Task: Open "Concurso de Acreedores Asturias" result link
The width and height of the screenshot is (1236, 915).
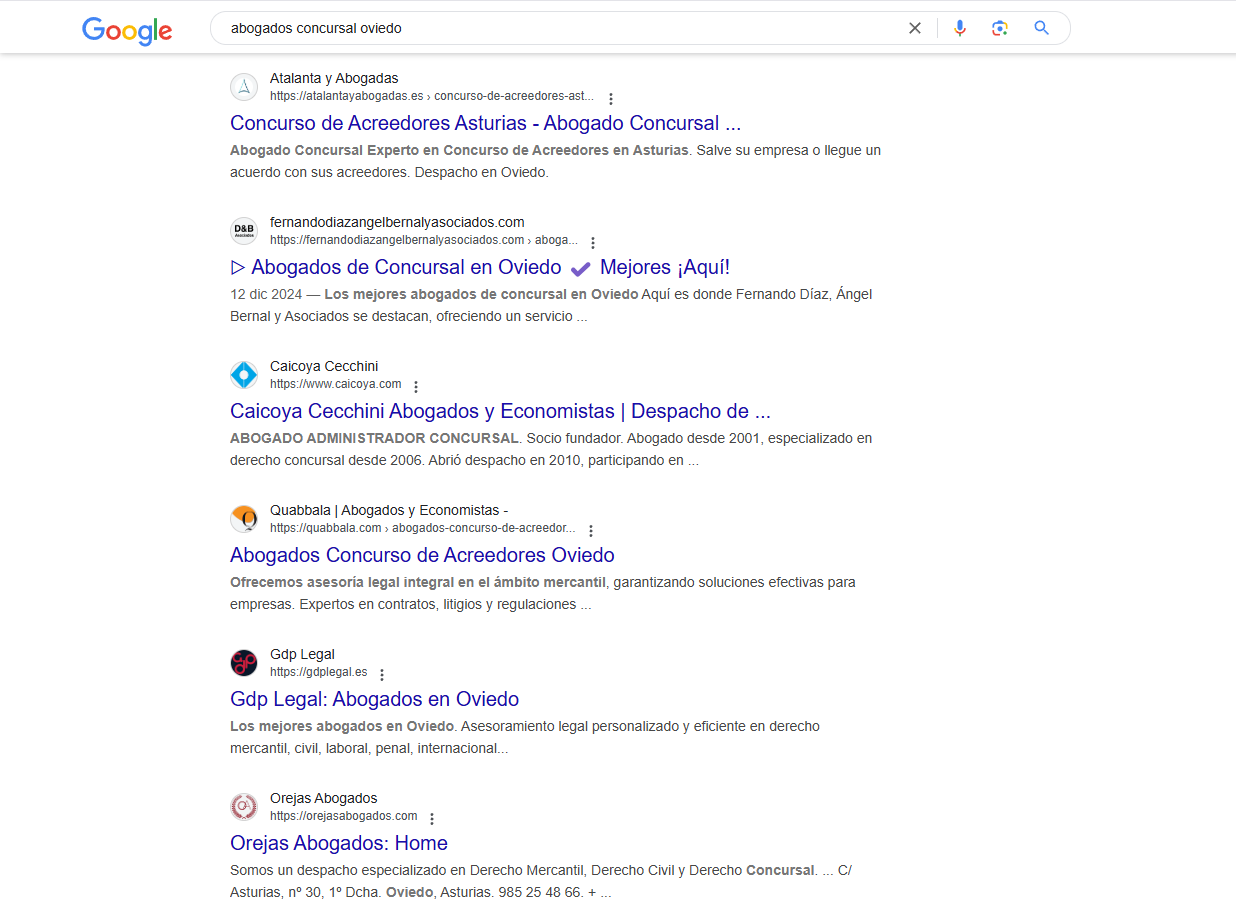Action: click(485, 123)
